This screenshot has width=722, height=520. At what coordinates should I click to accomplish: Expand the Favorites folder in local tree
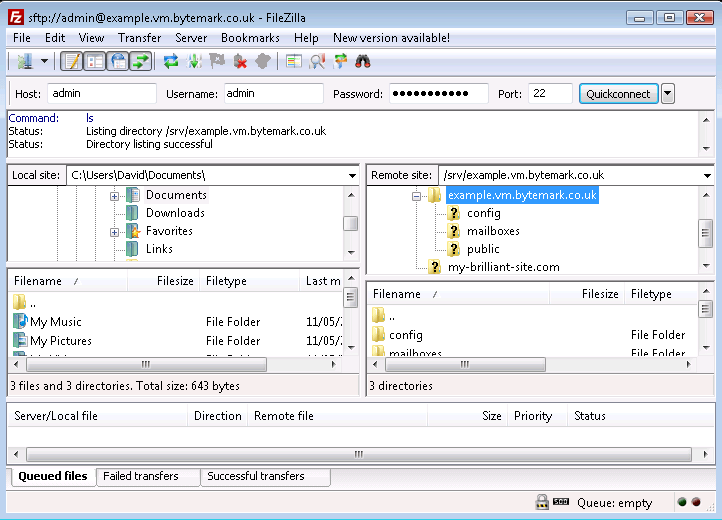[115, 231]
